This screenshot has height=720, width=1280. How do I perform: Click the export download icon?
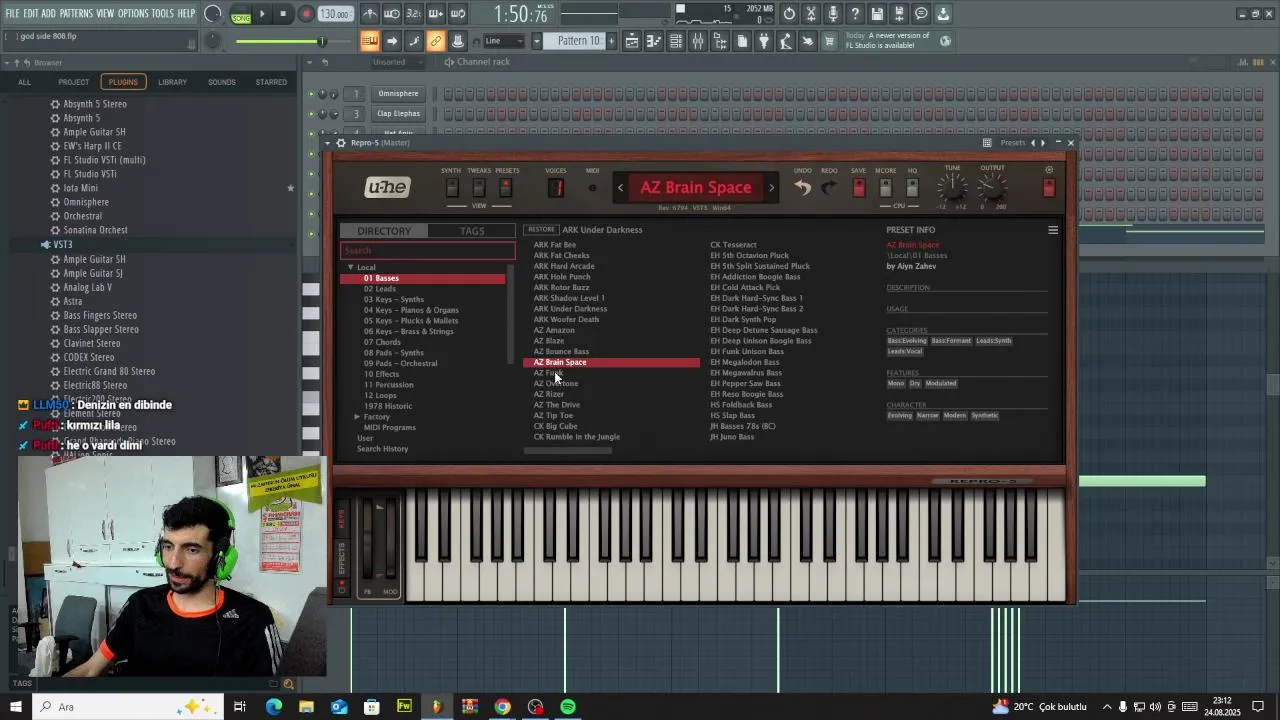point(943,14)
